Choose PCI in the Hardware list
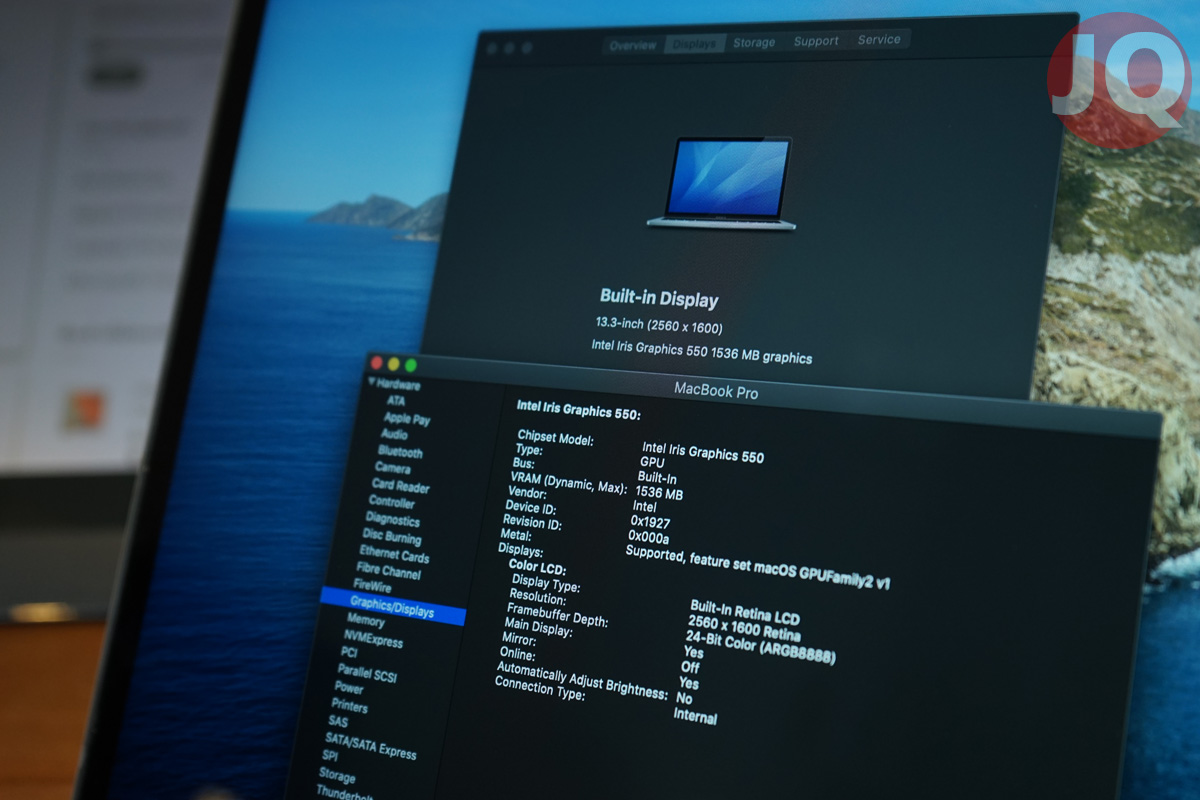Viewport: 1200px width, 800px height. tap(349, 652)
